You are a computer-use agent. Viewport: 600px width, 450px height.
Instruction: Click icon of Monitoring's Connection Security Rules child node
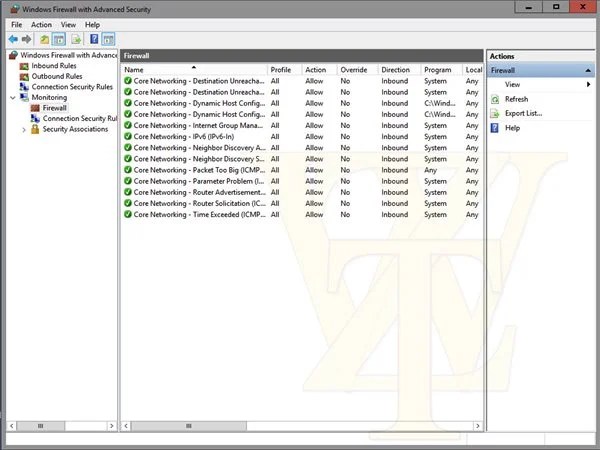click(35, 119)
